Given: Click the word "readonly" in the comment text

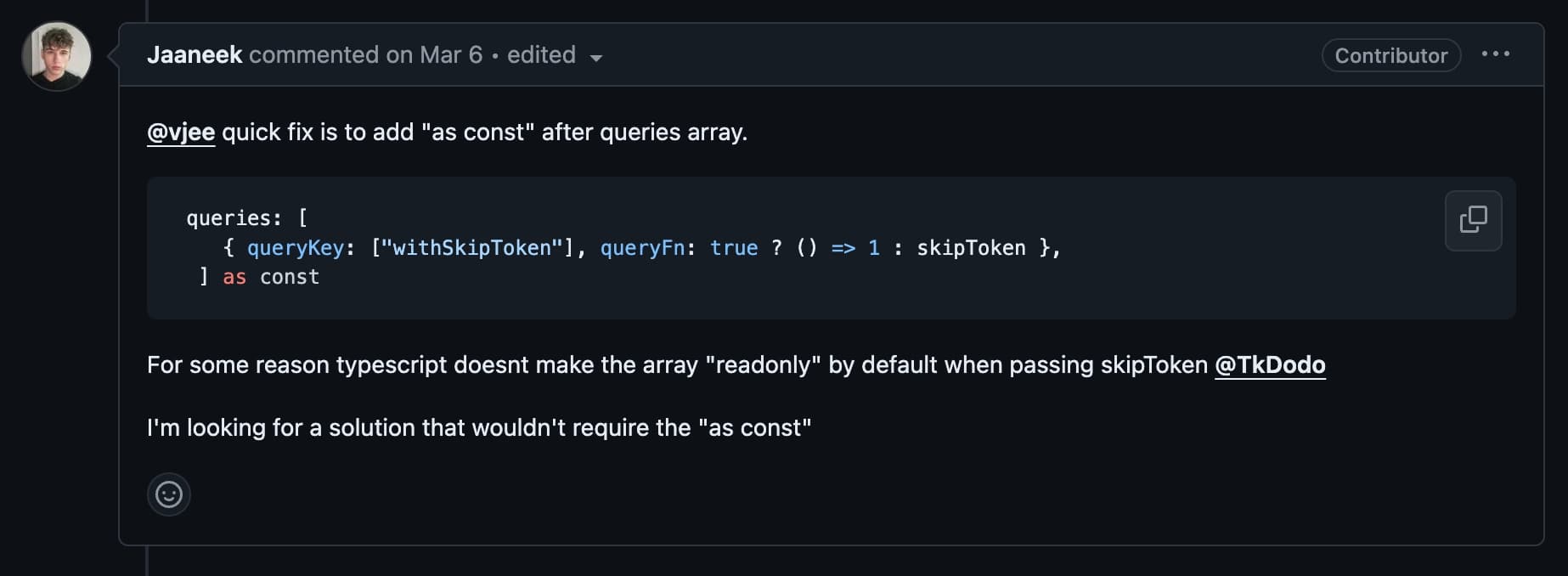Looking at the screenshot, I should (764, 365).
